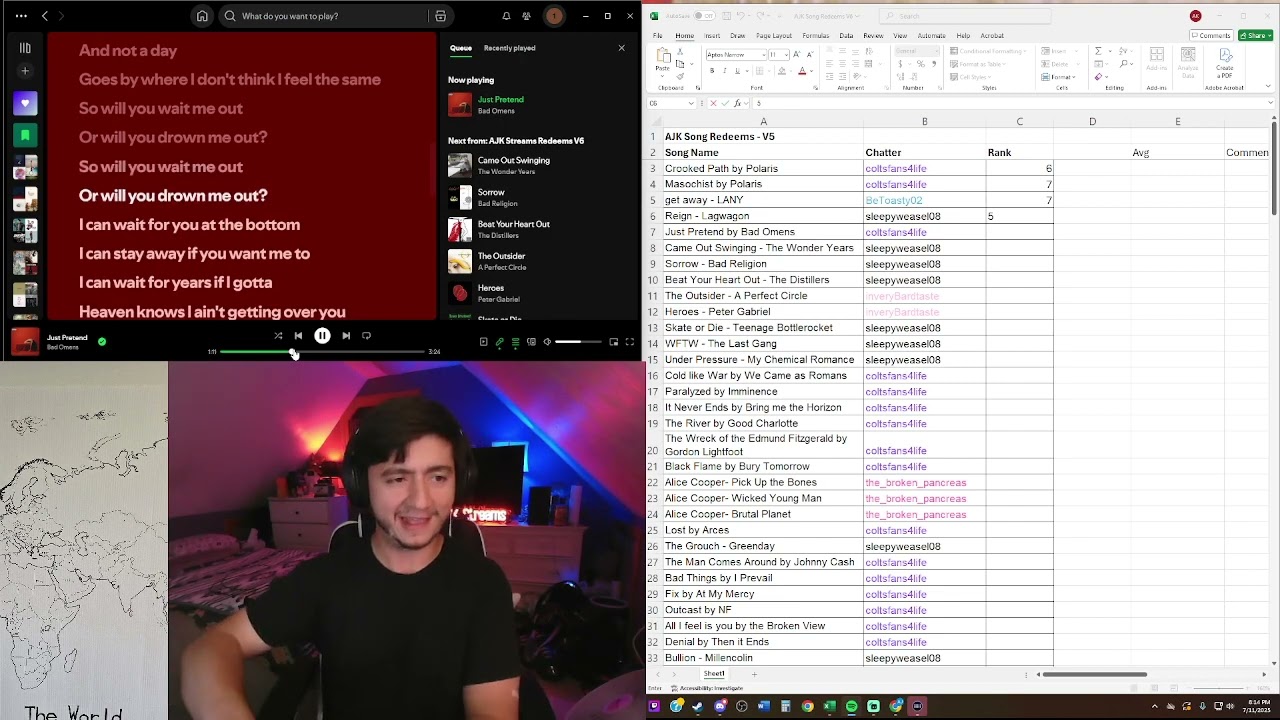Toggle Italic formatting in Excel
This screenshot has height=720, width=1280.
725,71
